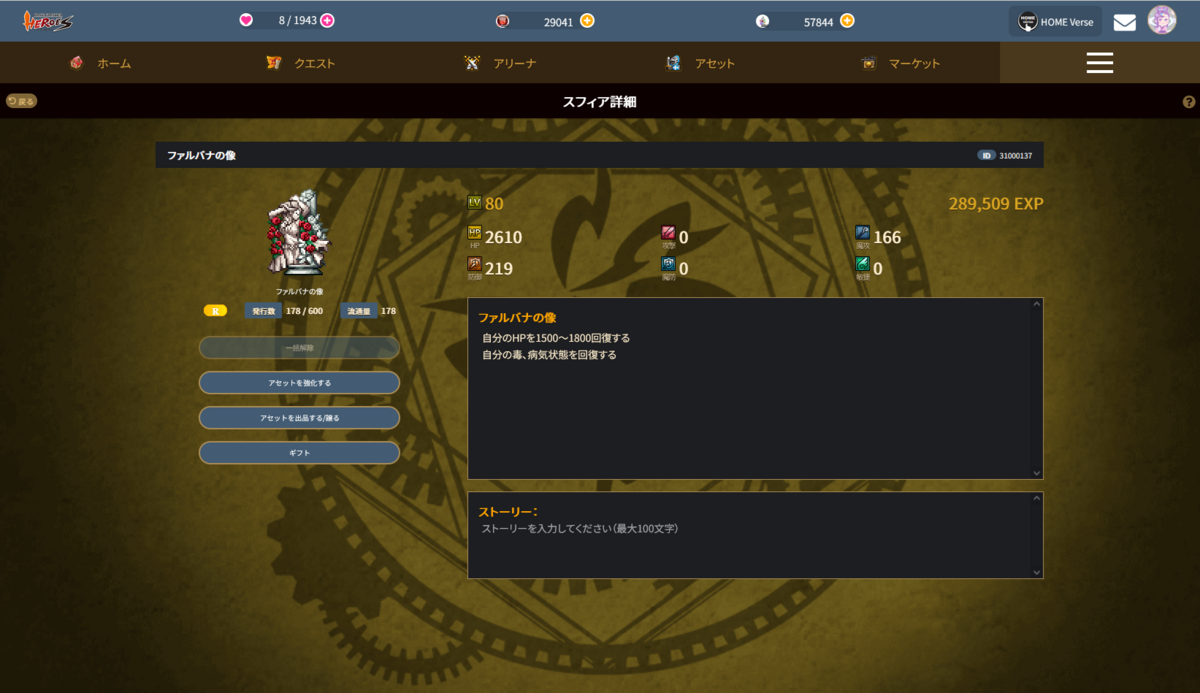This screenshot has width=1200, height=693.
Task: Go to the アセット tab
Action: tap(700, 63)
